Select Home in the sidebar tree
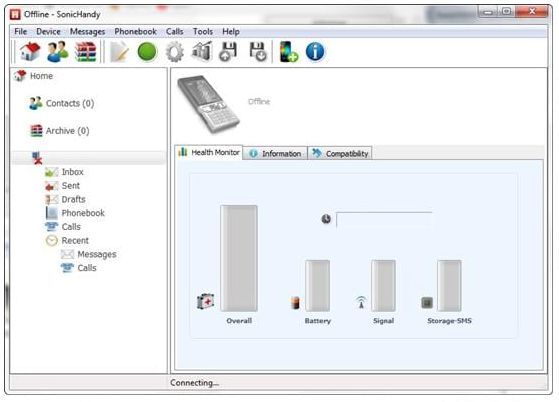The height and width of the screenshot is (402, 559). click(x=41, y=76)
